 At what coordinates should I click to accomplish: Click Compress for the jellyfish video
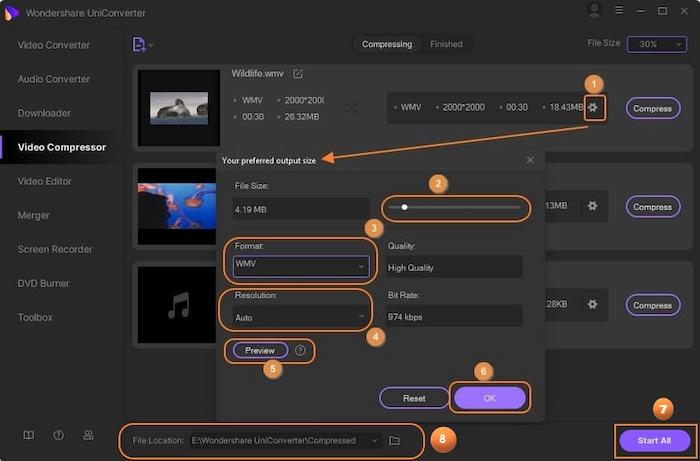point(652,207)
